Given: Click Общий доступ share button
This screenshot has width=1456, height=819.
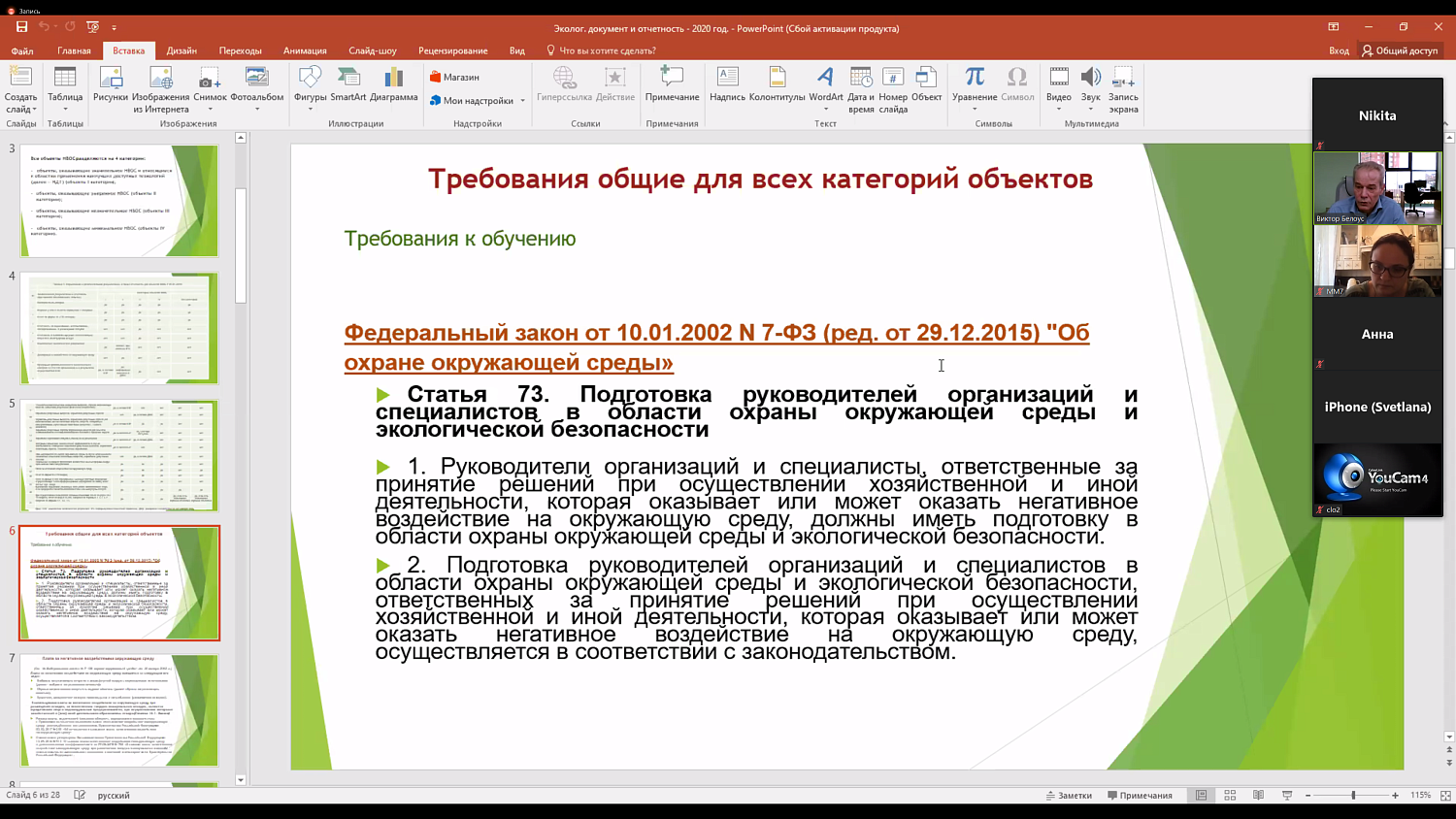Looking at the screenshot, I should (1400, 50).
